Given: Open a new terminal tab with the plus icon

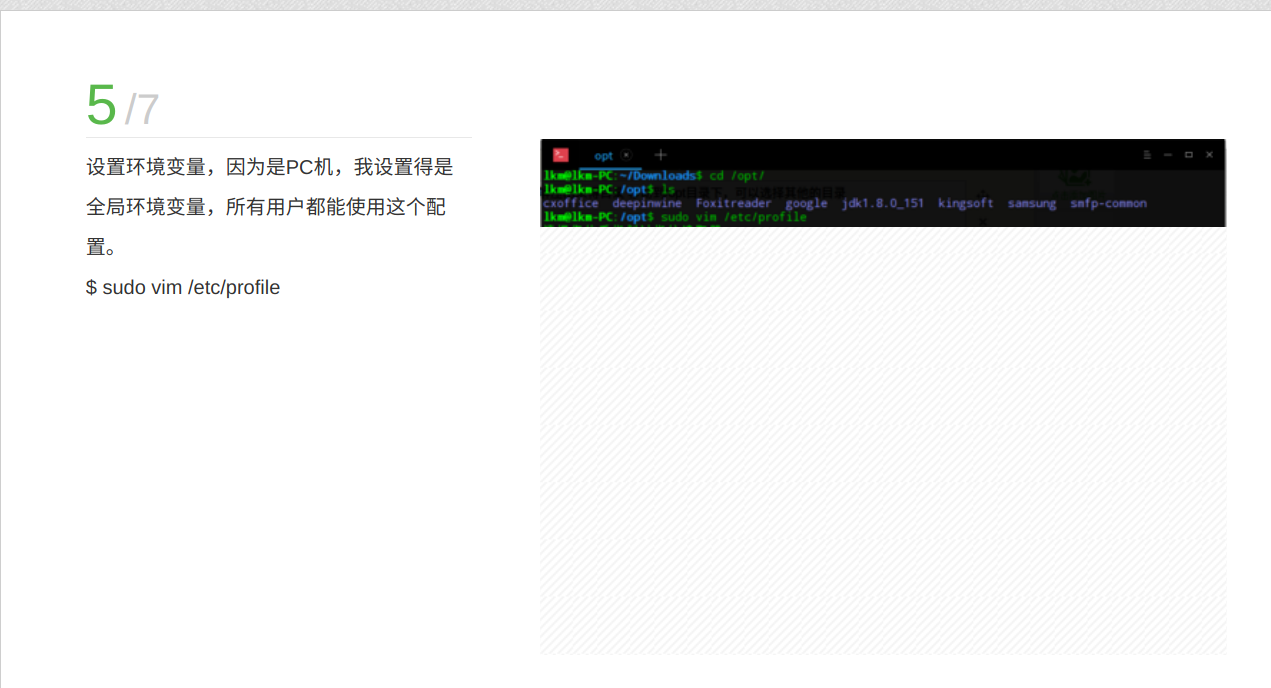Looking at the screenshot, I should [x=660, y=155].
